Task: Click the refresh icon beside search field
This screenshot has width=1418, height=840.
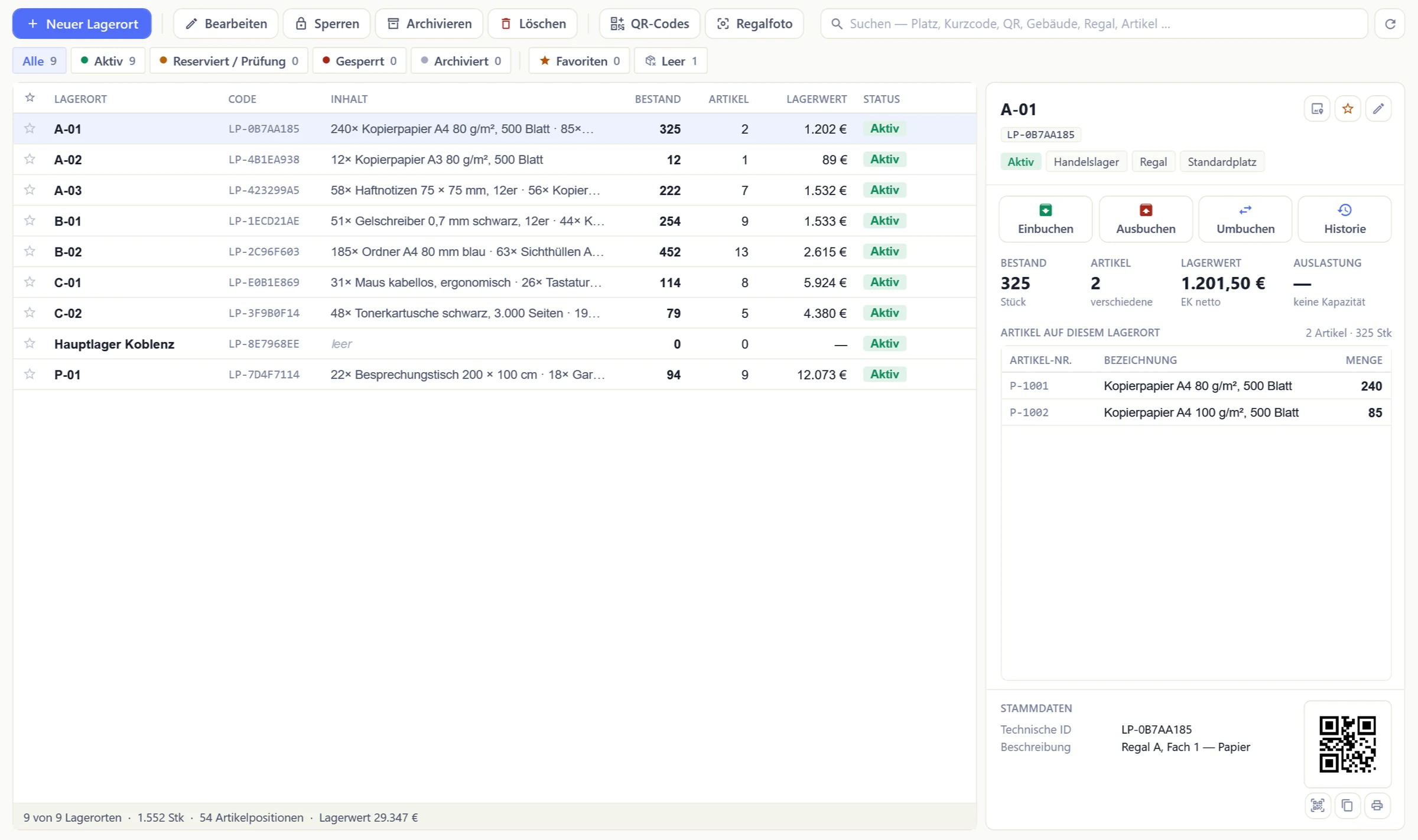Action: (x=1390, y=24)
